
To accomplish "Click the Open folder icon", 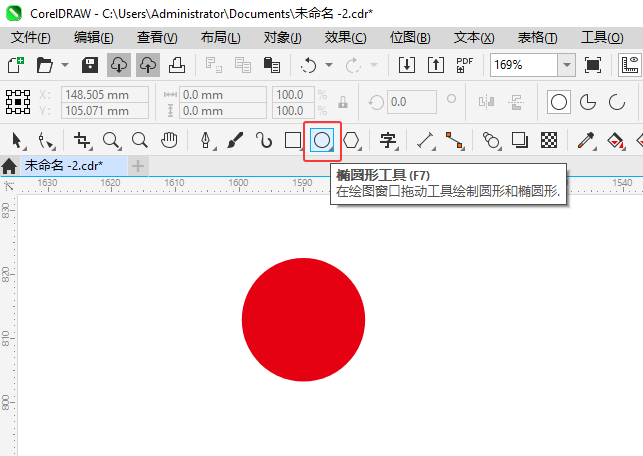I will 44,65.
